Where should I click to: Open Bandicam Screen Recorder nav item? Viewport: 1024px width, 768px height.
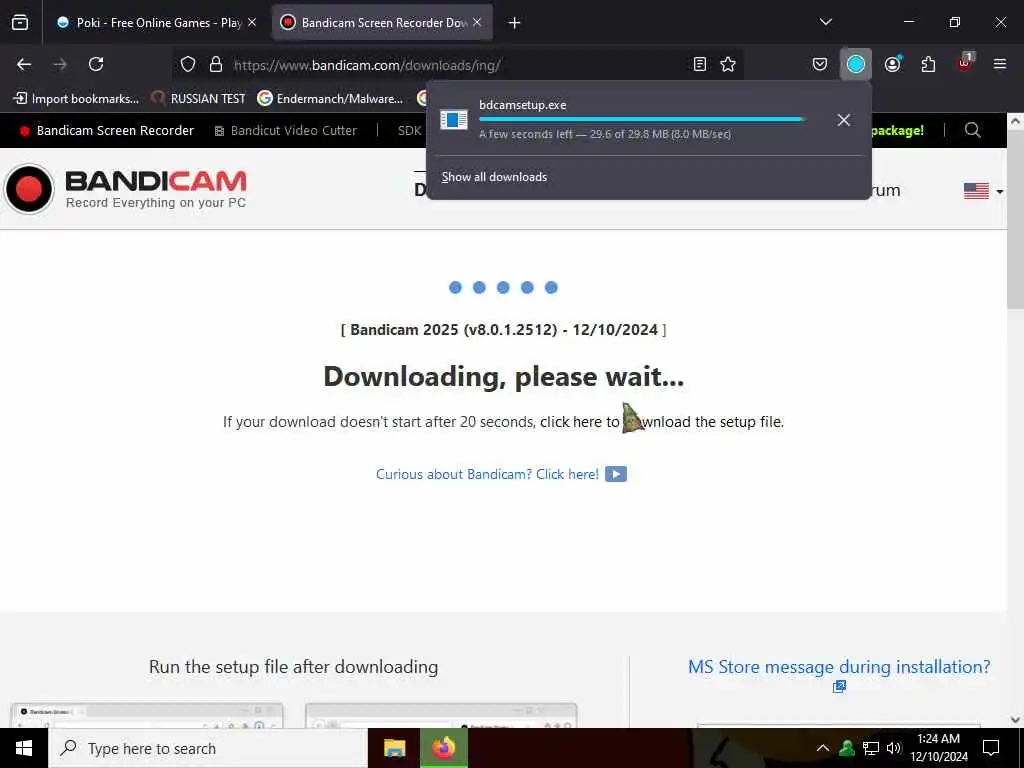pos(107,130)
